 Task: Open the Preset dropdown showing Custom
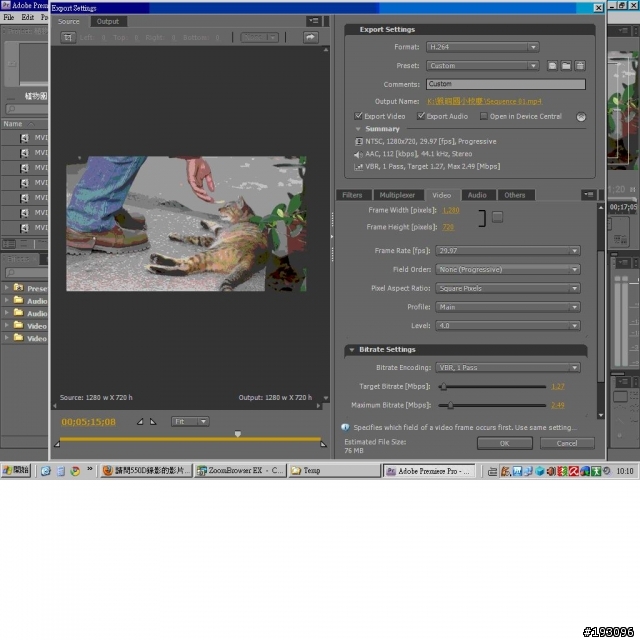pyautogui.click(x=483, y=66)
